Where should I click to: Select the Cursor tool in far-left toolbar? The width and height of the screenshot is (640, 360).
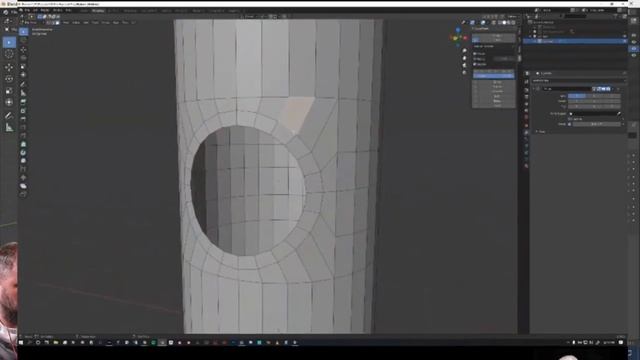point(9,54)
